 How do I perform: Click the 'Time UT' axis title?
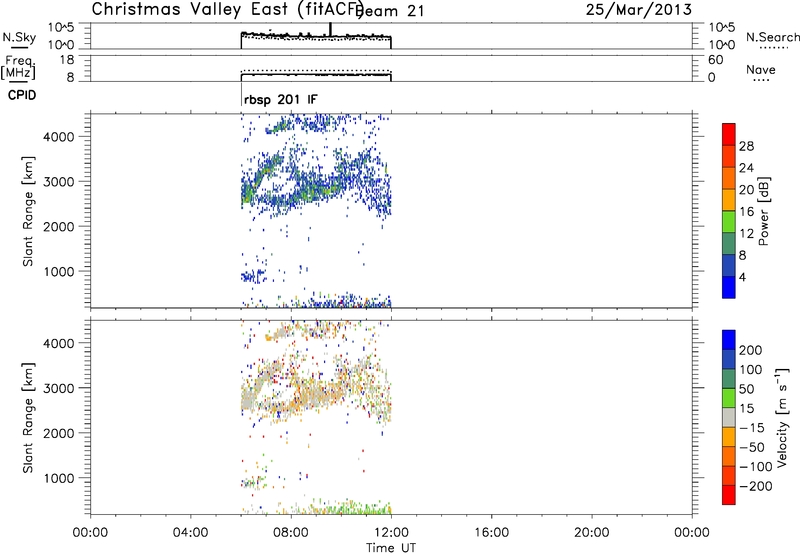pos(391,548)
